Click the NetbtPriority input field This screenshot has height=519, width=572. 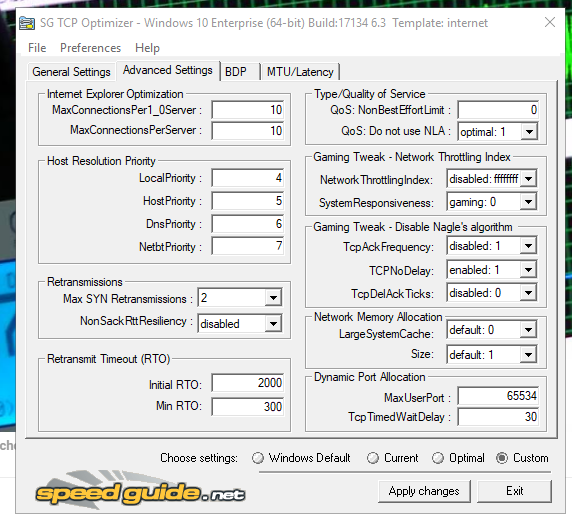(248, 246)
